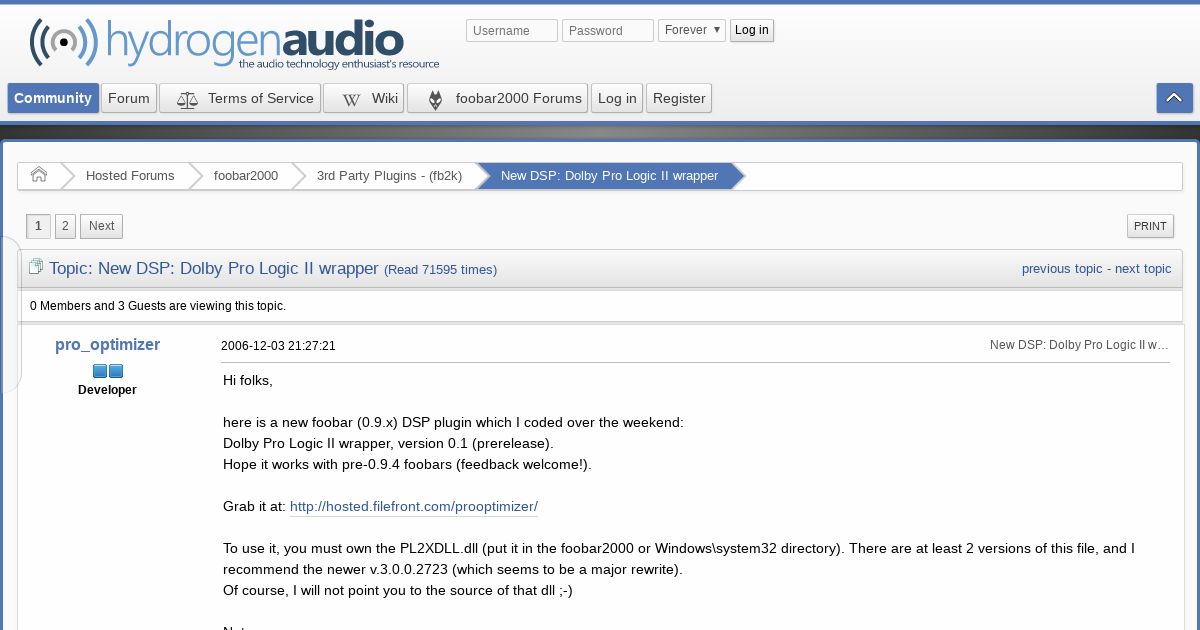Open the hosted.filefront.com/prooptimizer link

tap(414, 507)
